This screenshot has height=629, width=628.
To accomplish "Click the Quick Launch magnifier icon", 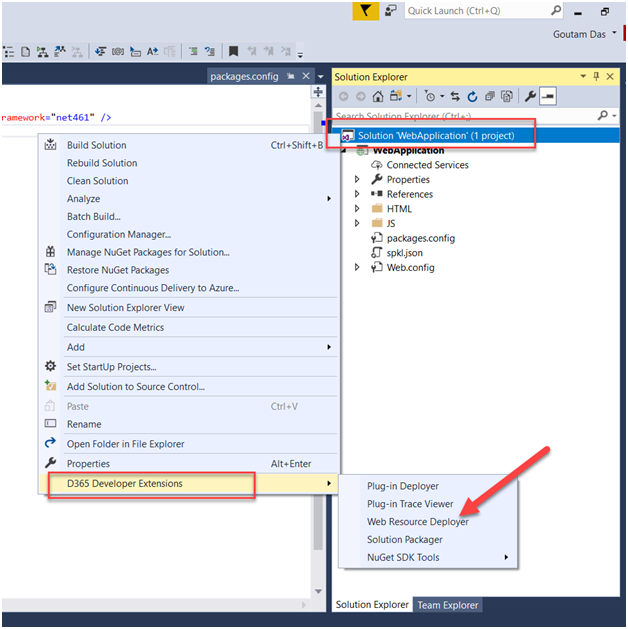I will click(x=555, y=10).
